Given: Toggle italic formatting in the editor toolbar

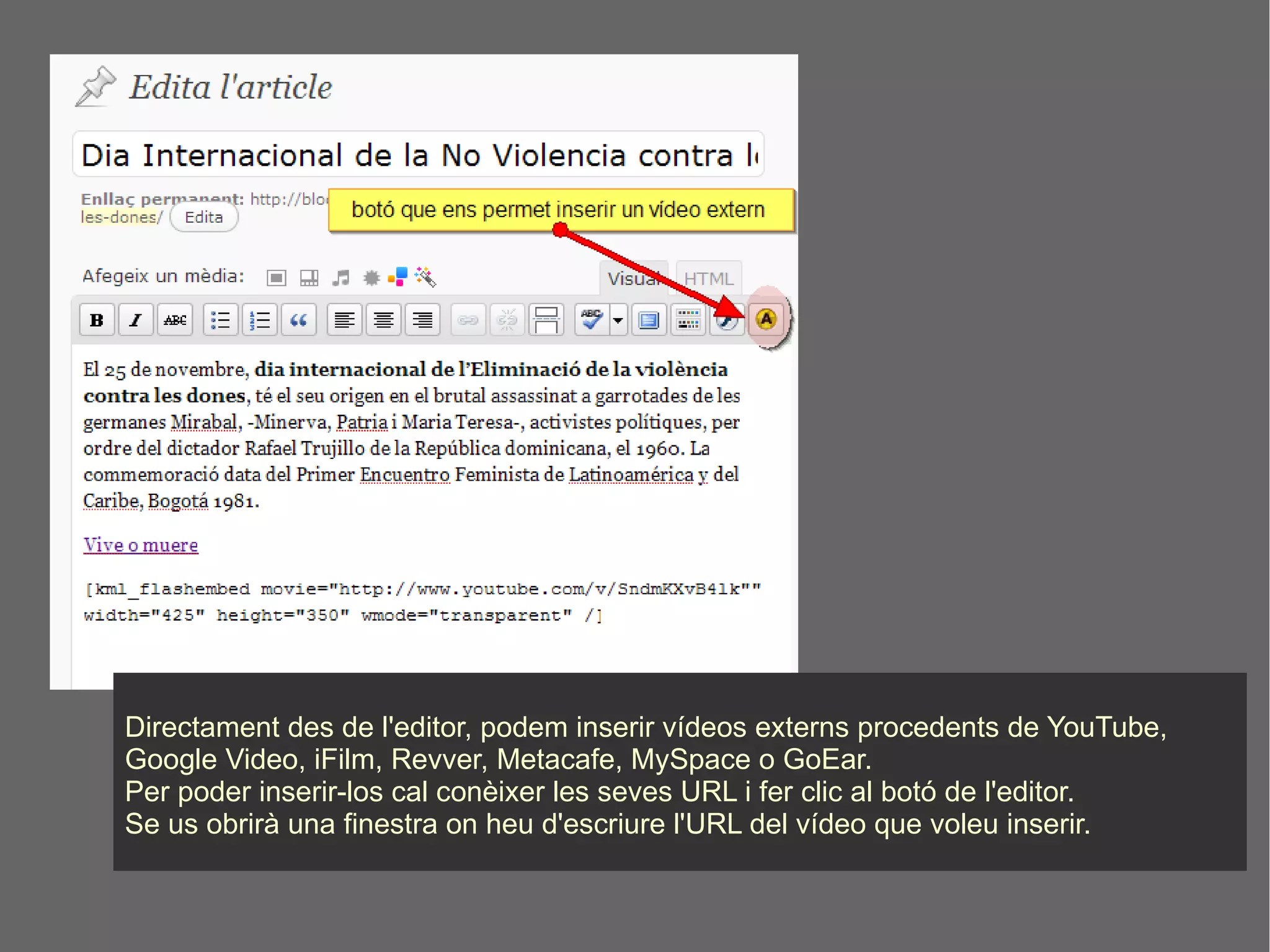Looking at the screenshot, I should (136, 320).
